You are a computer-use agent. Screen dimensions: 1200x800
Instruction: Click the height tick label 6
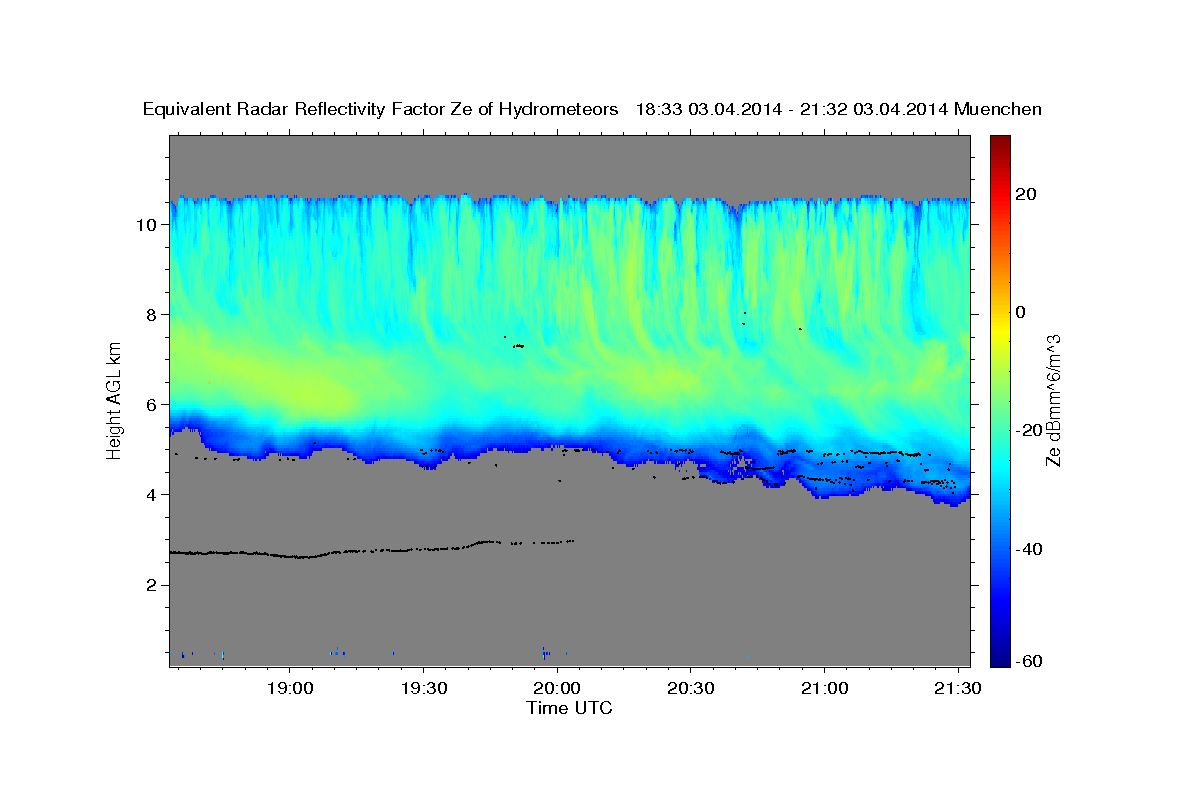tap(152, 405)
